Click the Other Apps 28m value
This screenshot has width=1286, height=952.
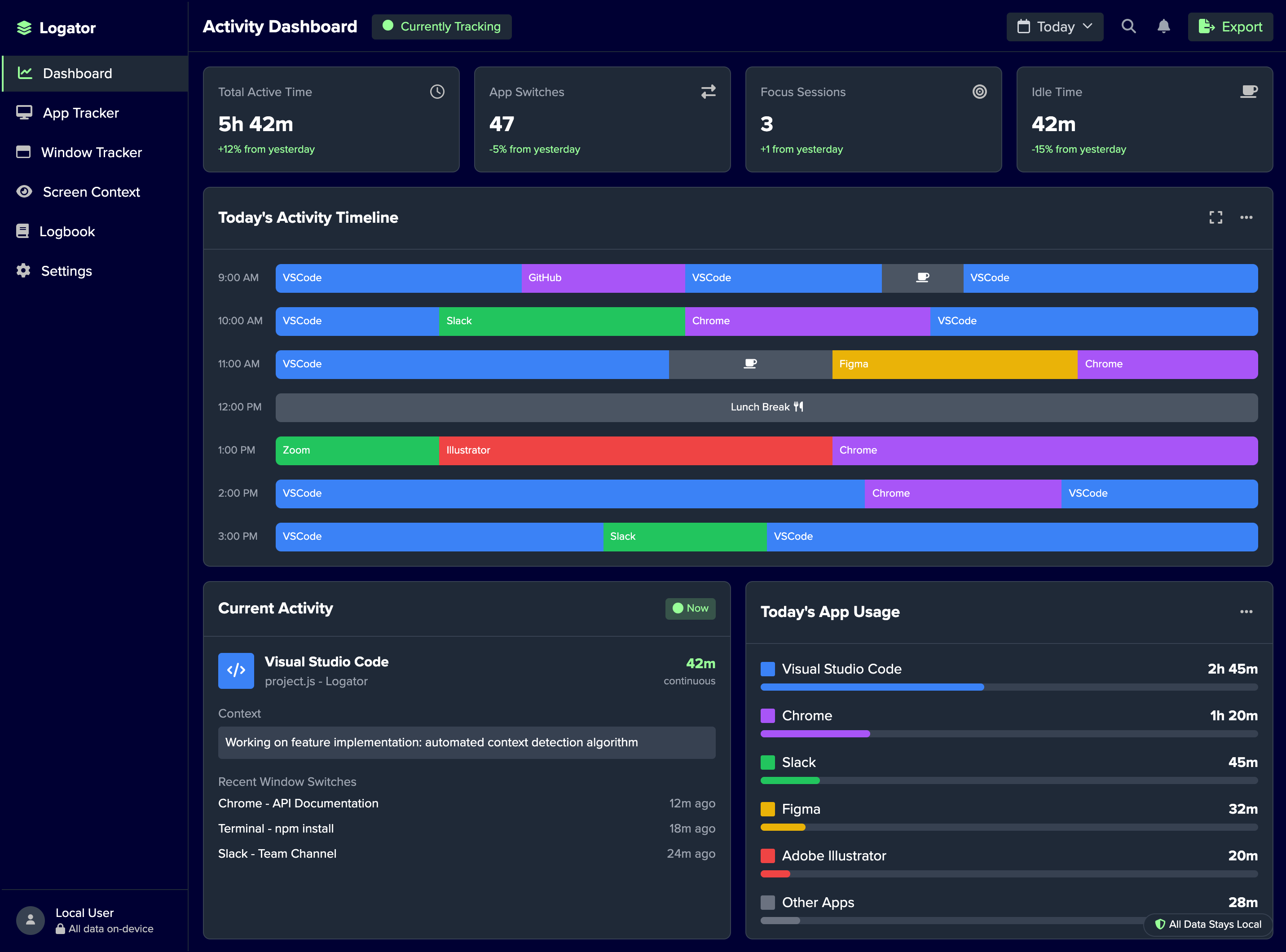click(x=1243, y=903)
